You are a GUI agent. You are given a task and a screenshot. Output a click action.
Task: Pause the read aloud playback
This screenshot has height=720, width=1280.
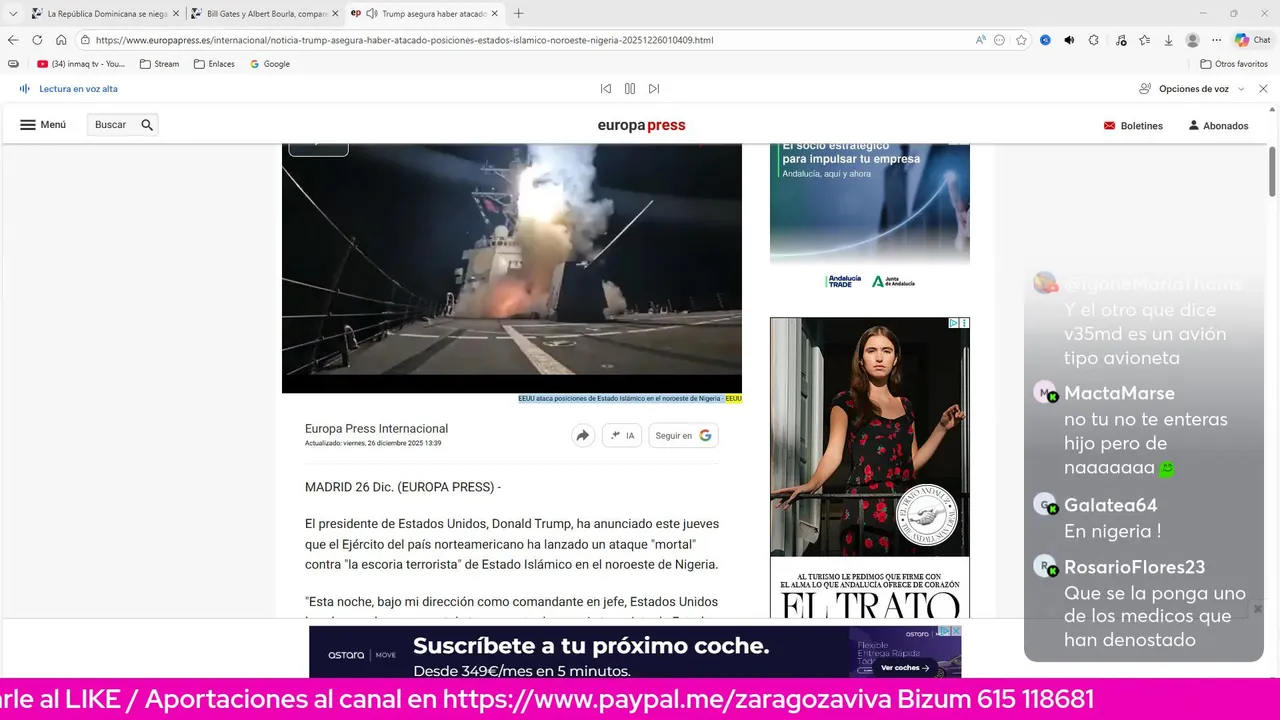point(629,89)
